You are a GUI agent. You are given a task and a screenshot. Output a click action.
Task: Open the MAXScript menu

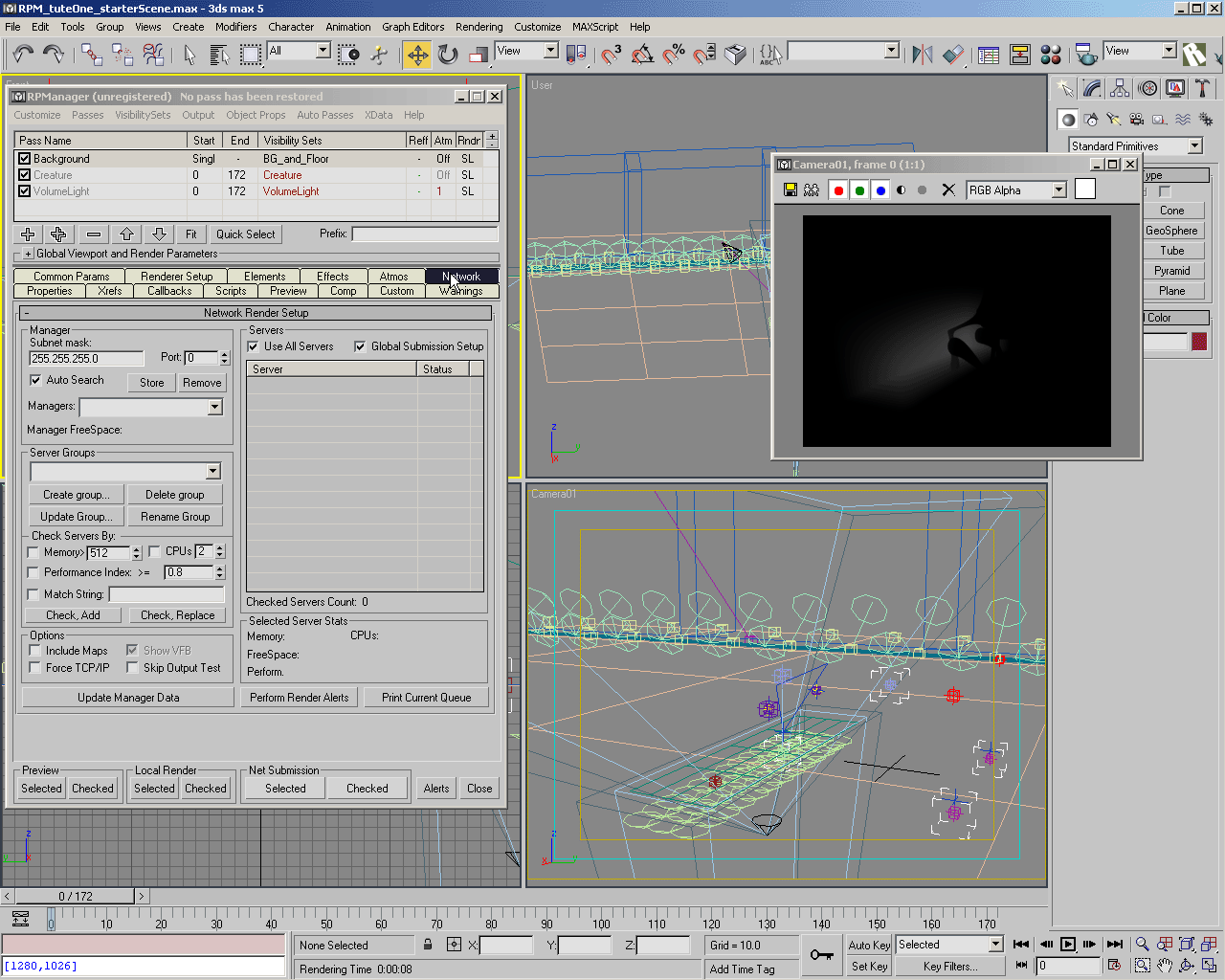[x=595, y=27]
